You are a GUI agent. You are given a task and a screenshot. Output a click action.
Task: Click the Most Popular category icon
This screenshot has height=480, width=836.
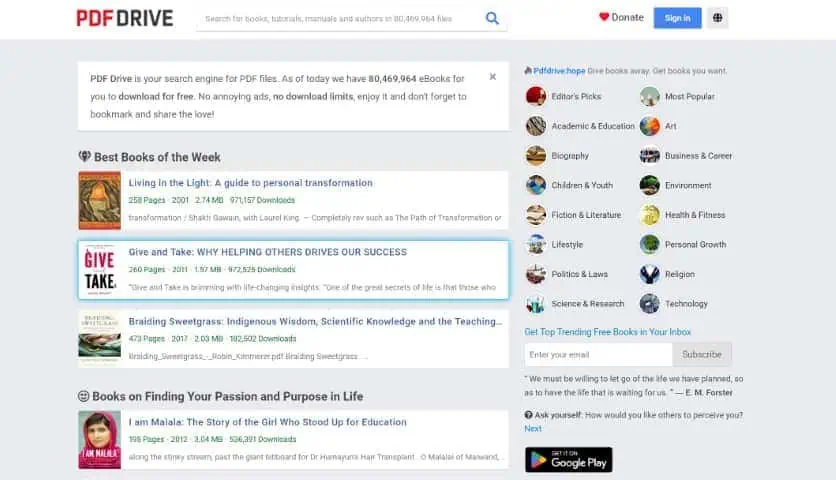649,97
